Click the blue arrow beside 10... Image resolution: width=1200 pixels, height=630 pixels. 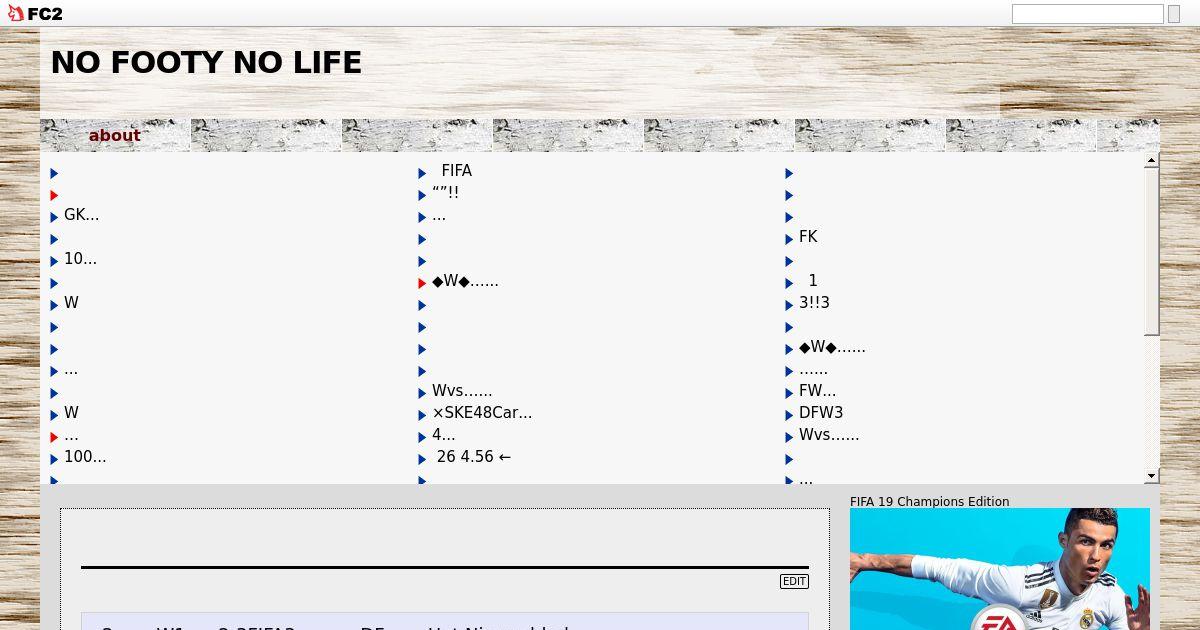tap(54, 261)
